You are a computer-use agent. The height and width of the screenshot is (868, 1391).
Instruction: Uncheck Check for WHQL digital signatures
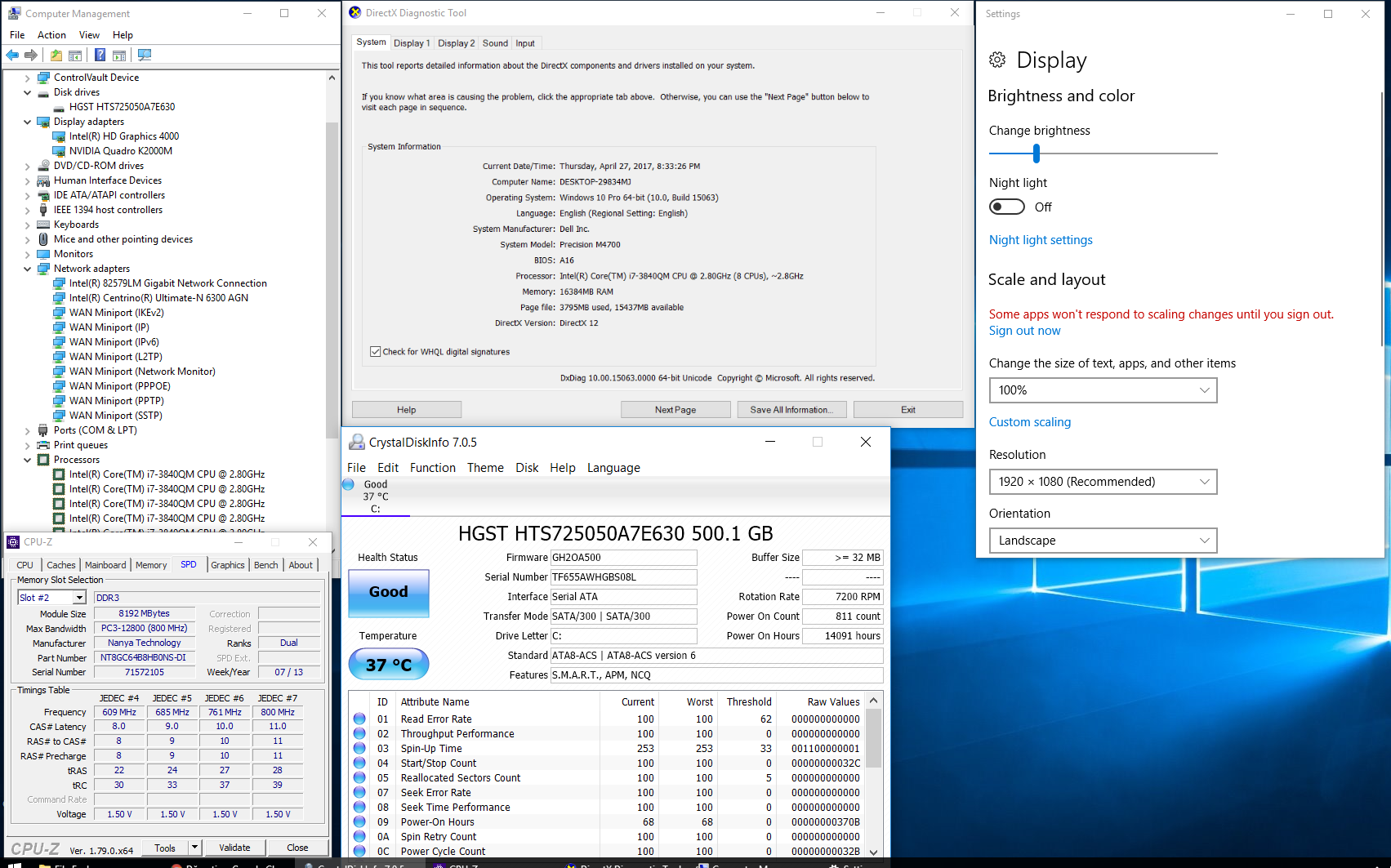[x=376, y=352]
